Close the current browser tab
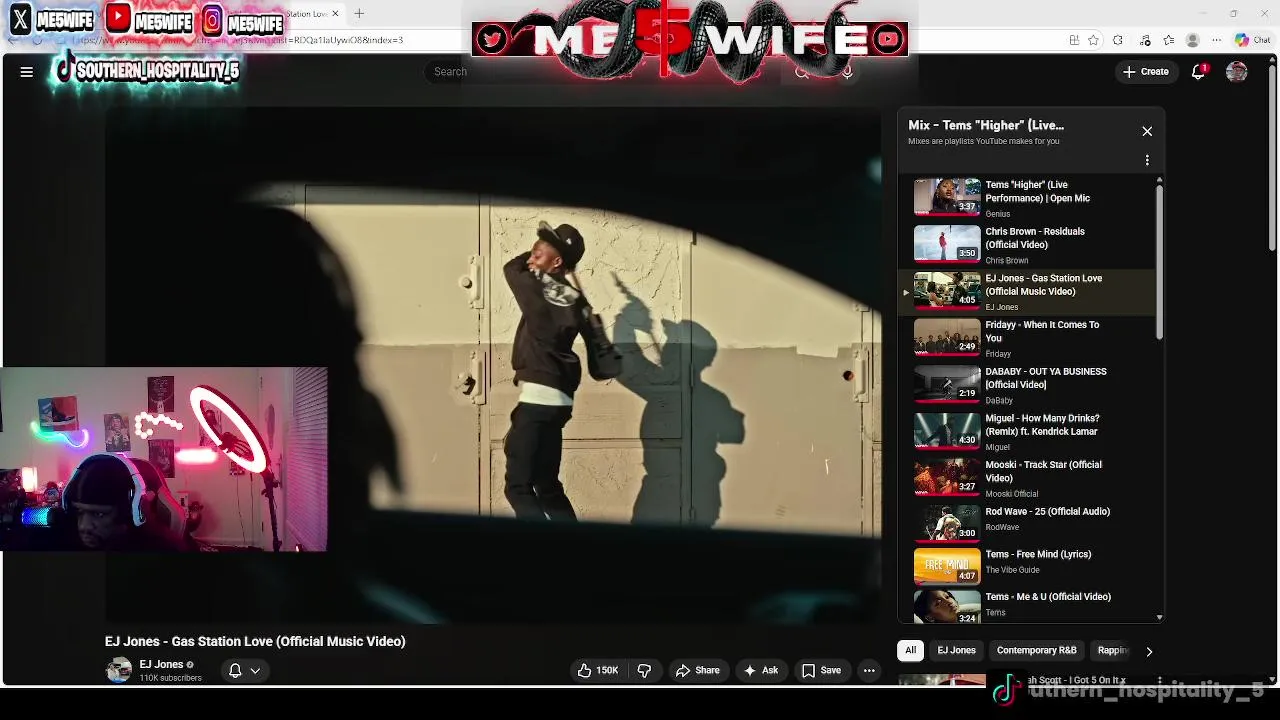This screenshot has width=1280, height=720. (335, 13)
